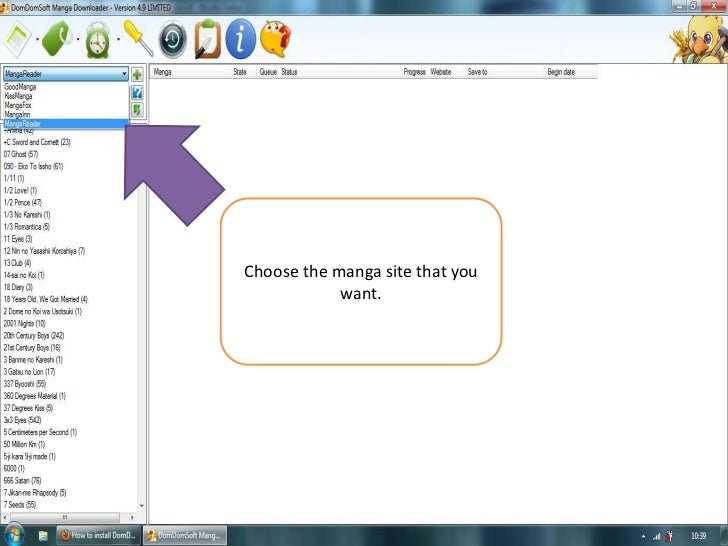Select '1/2 Love! (1)' manga
728x546 pixels.
[x=20, y=190]
